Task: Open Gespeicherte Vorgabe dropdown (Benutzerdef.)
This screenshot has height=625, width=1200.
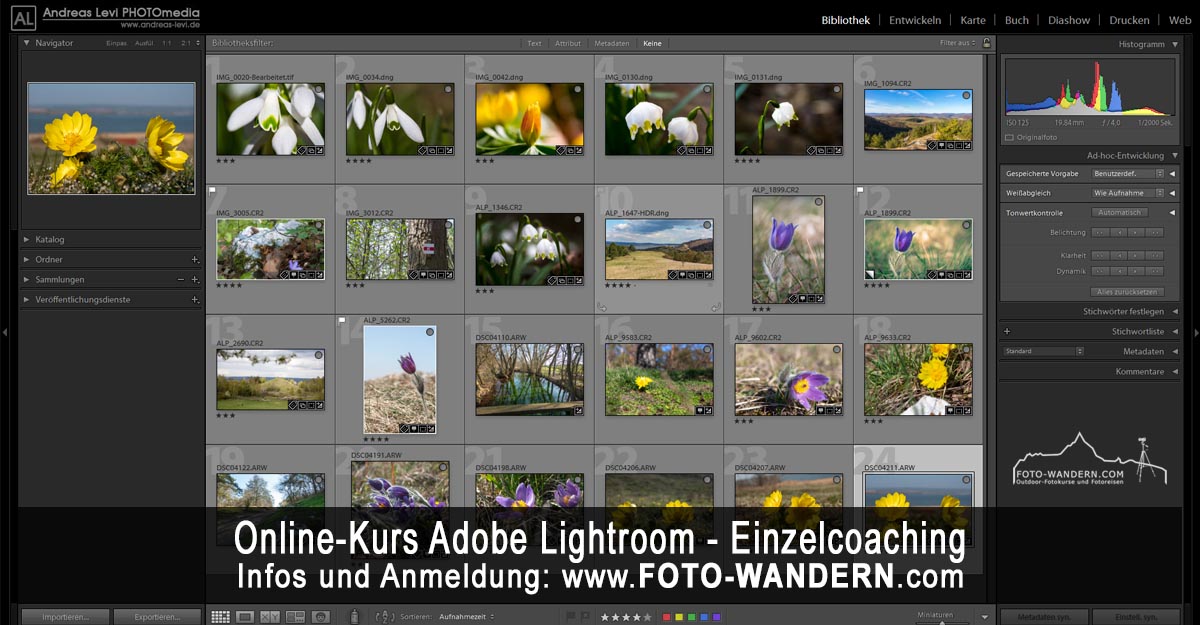Action: click(1129, 173)
